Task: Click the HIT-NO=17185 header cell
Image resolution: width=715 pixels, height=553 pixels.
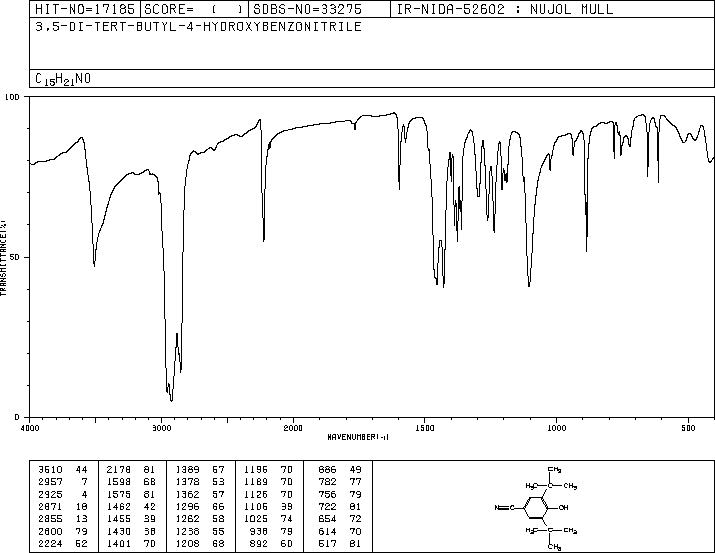Action: (x=85, y=9)
